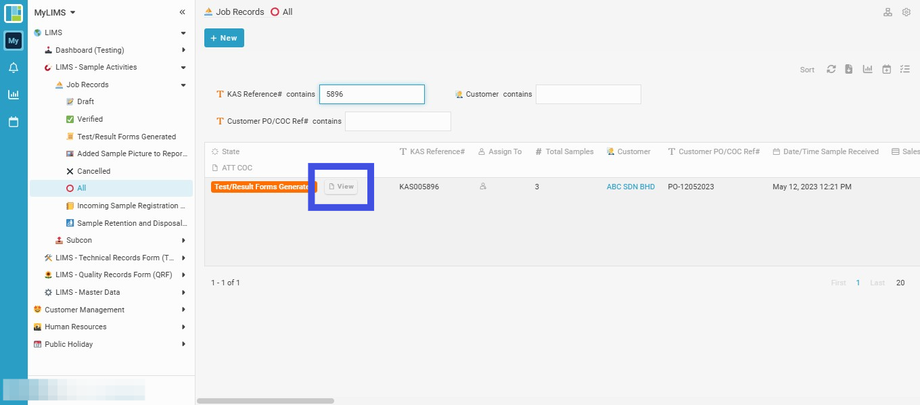Click the May 12, 2023 12:21 PM cell

click(x=812, y=187)
